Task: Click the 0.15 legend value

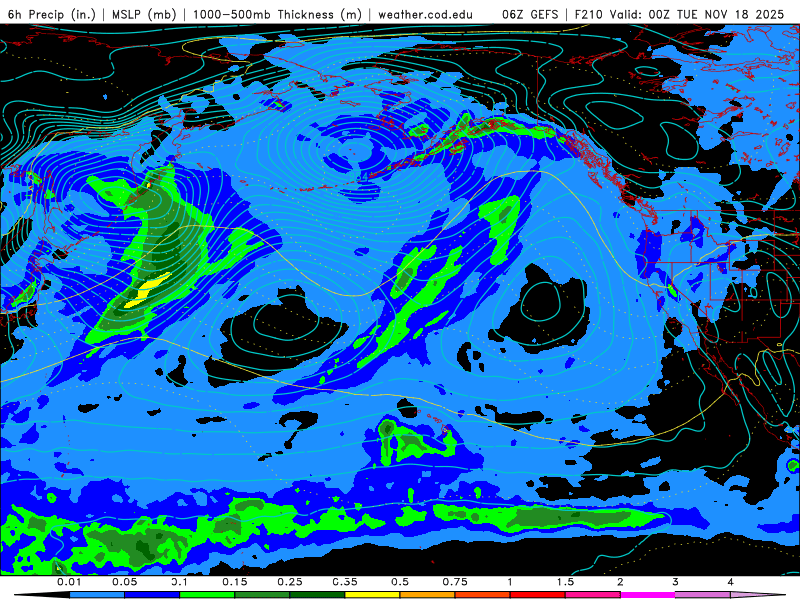Action: click(x=235, y=582)
